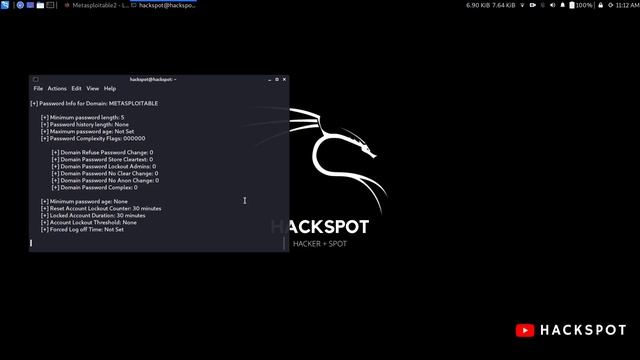Open the Help menu in terminal
The image size is (640, 360).
[x=110, y=88]
